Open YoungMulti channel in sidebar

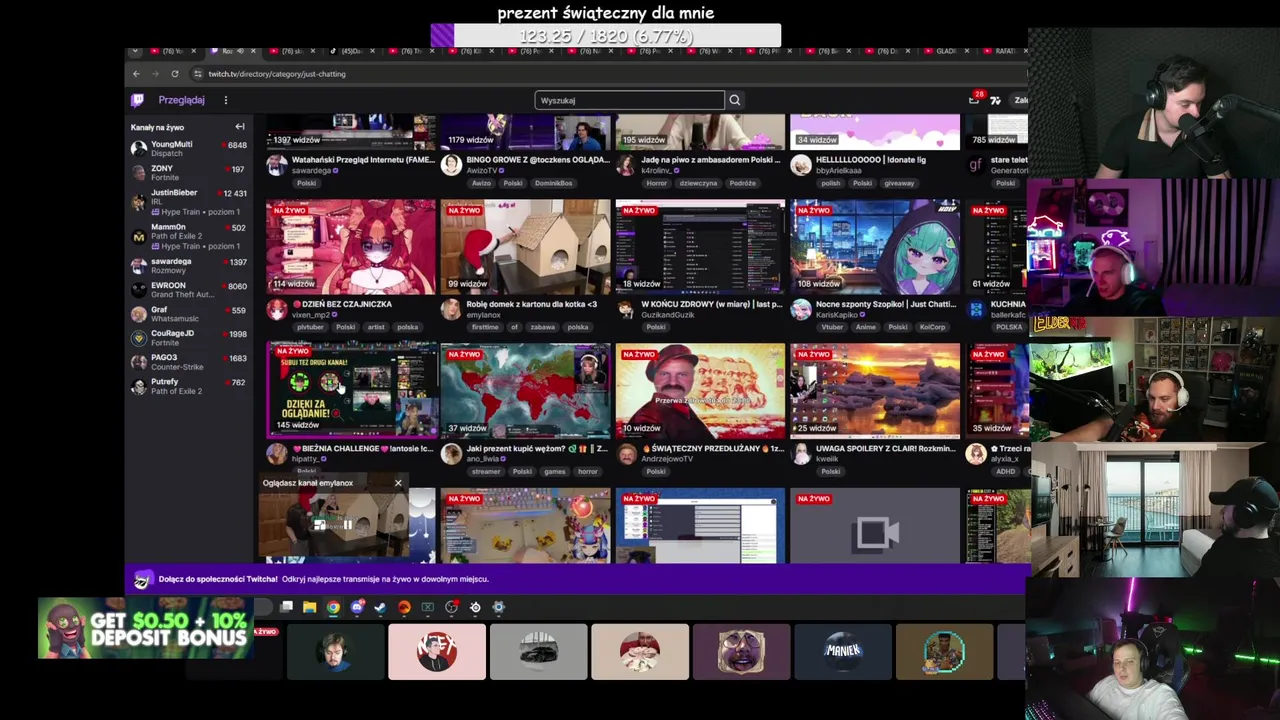point(188,148)
